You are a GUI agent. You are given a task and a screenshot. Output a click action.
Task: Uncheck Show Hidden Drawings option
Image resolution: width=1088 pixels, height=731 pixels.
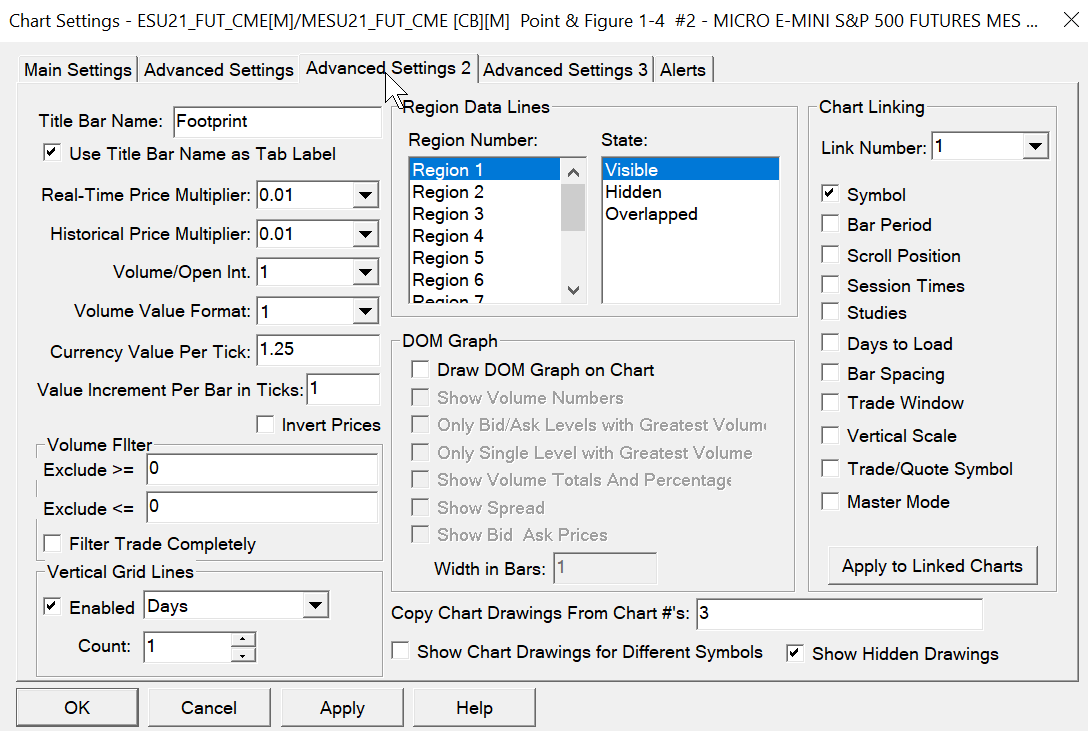795,654
